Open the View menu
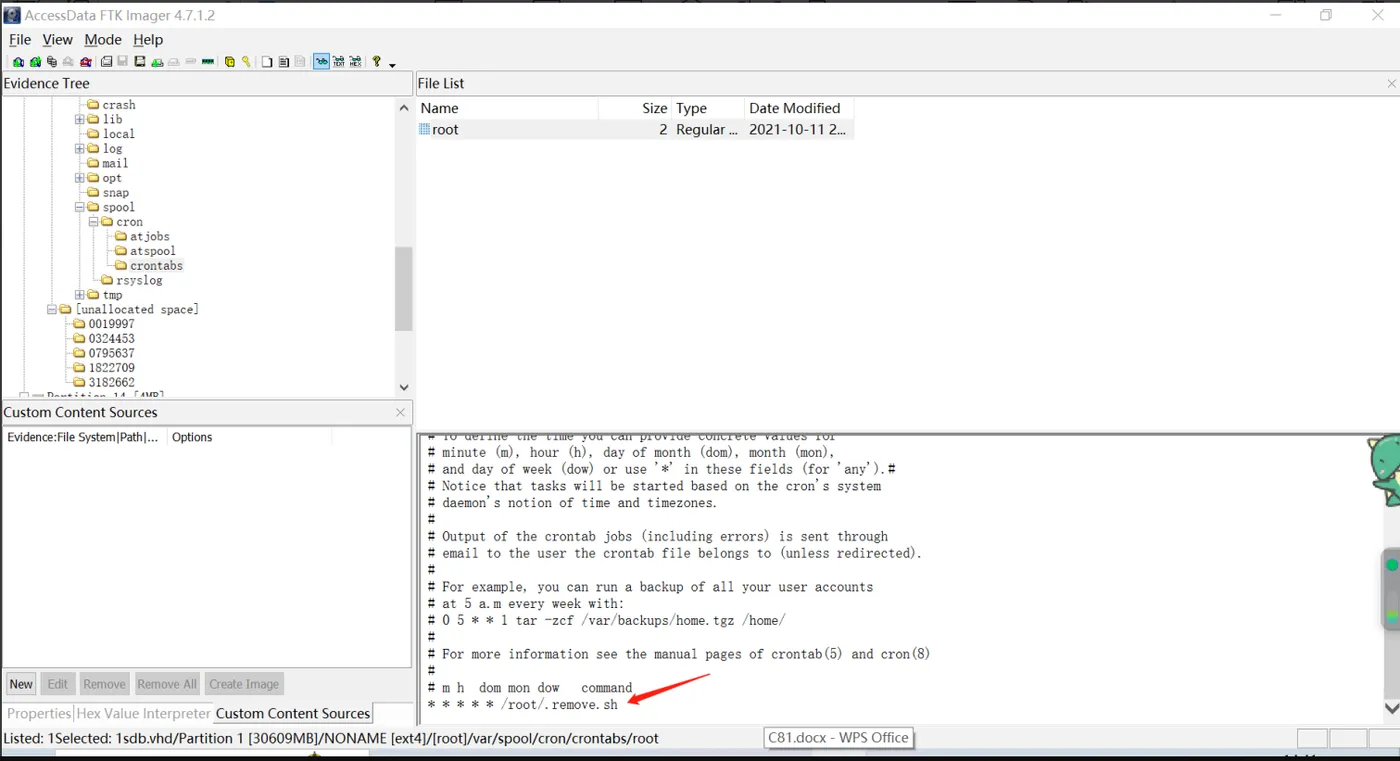Viewport: 1400px width, 761px height. [x=57, y=40]
